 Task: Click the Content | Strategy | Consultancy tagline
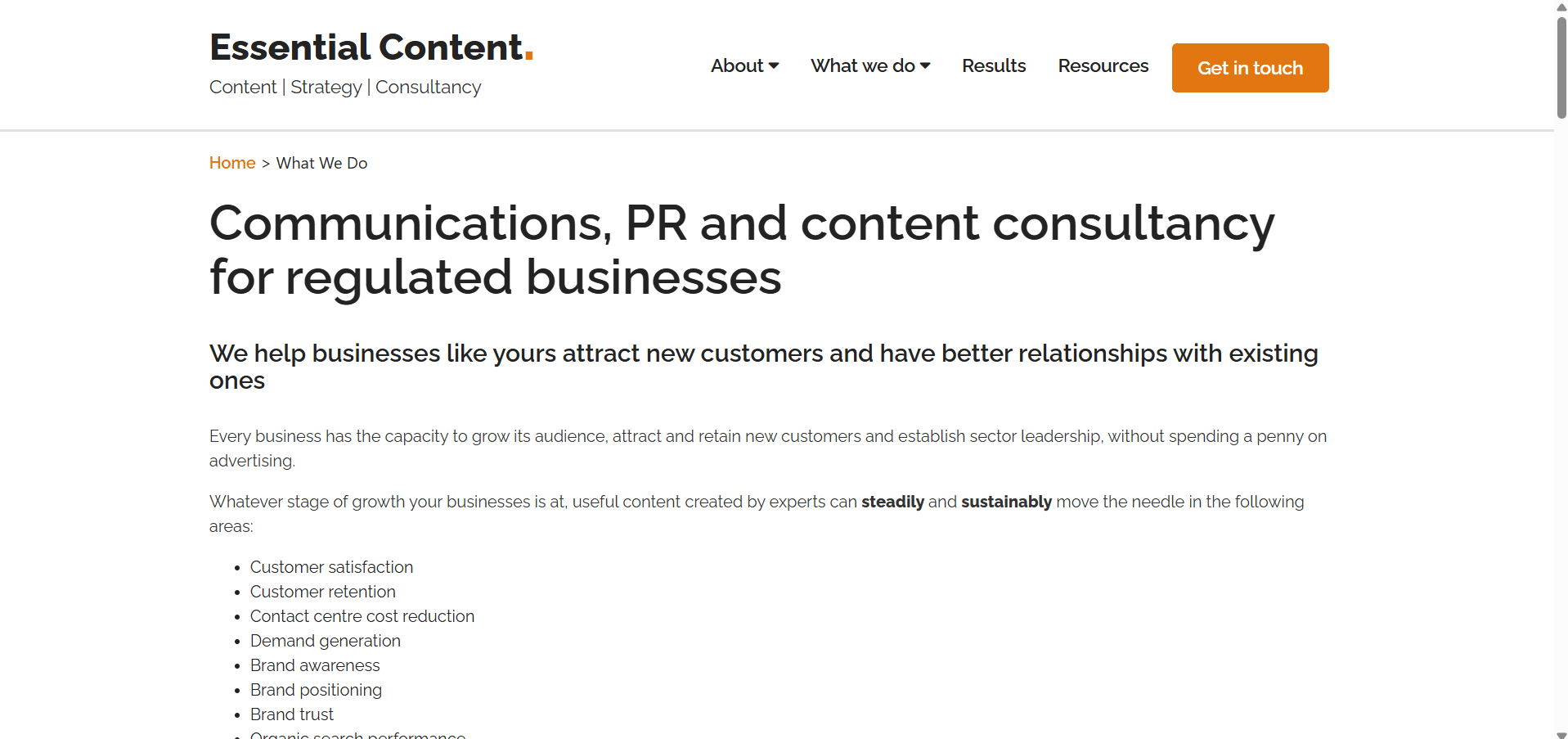[x=345, y=88]
